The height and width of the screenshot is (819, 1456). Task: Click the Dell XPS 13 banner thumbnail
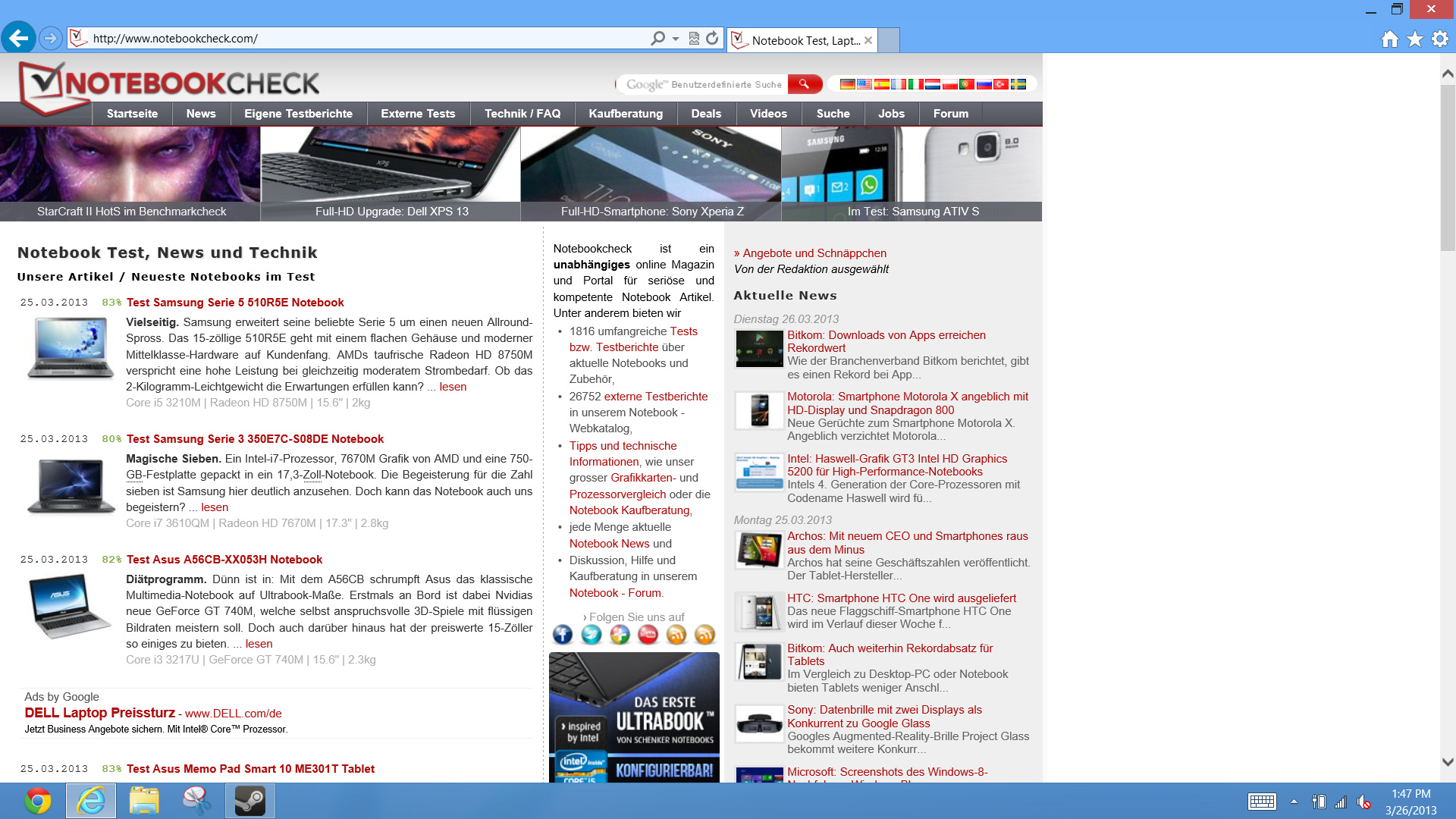click(x=391, y=173)
